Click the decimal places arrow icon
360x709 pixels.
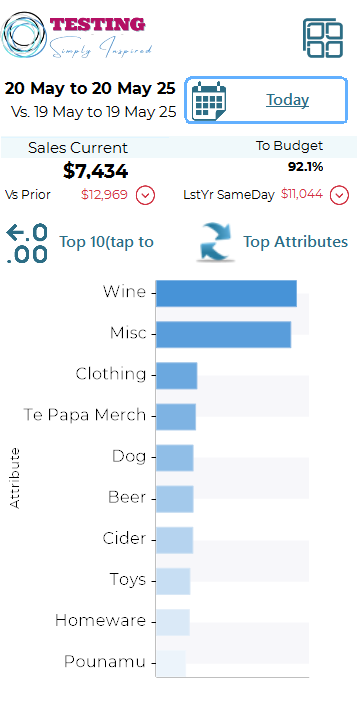pos(27,243)
